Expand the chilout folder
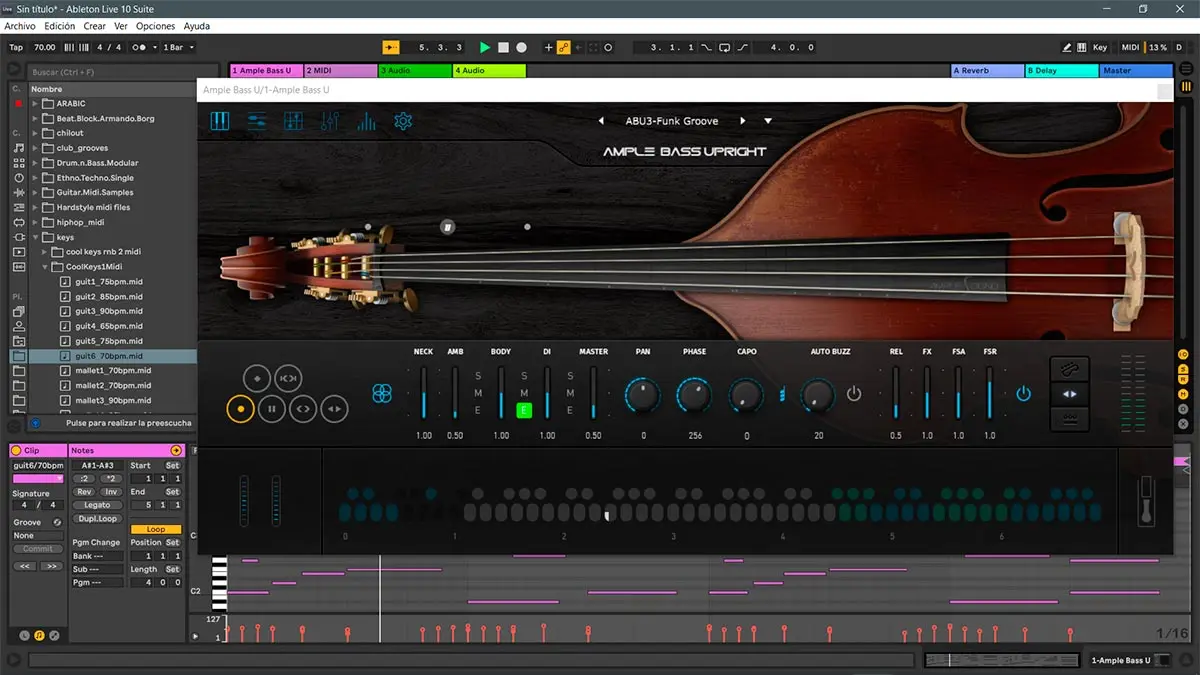Image resolution: width=1200 pixels, height=675 pixels. pos(35,133)
